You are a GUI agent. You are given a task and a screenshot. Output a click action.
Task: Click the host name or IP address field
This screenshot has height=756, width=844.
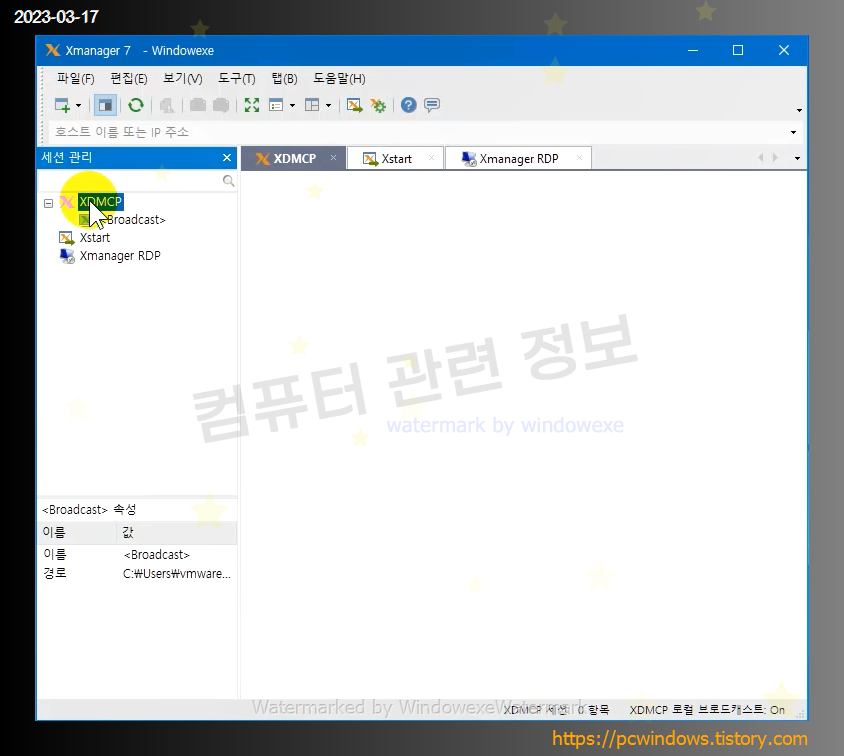[417, 132]
